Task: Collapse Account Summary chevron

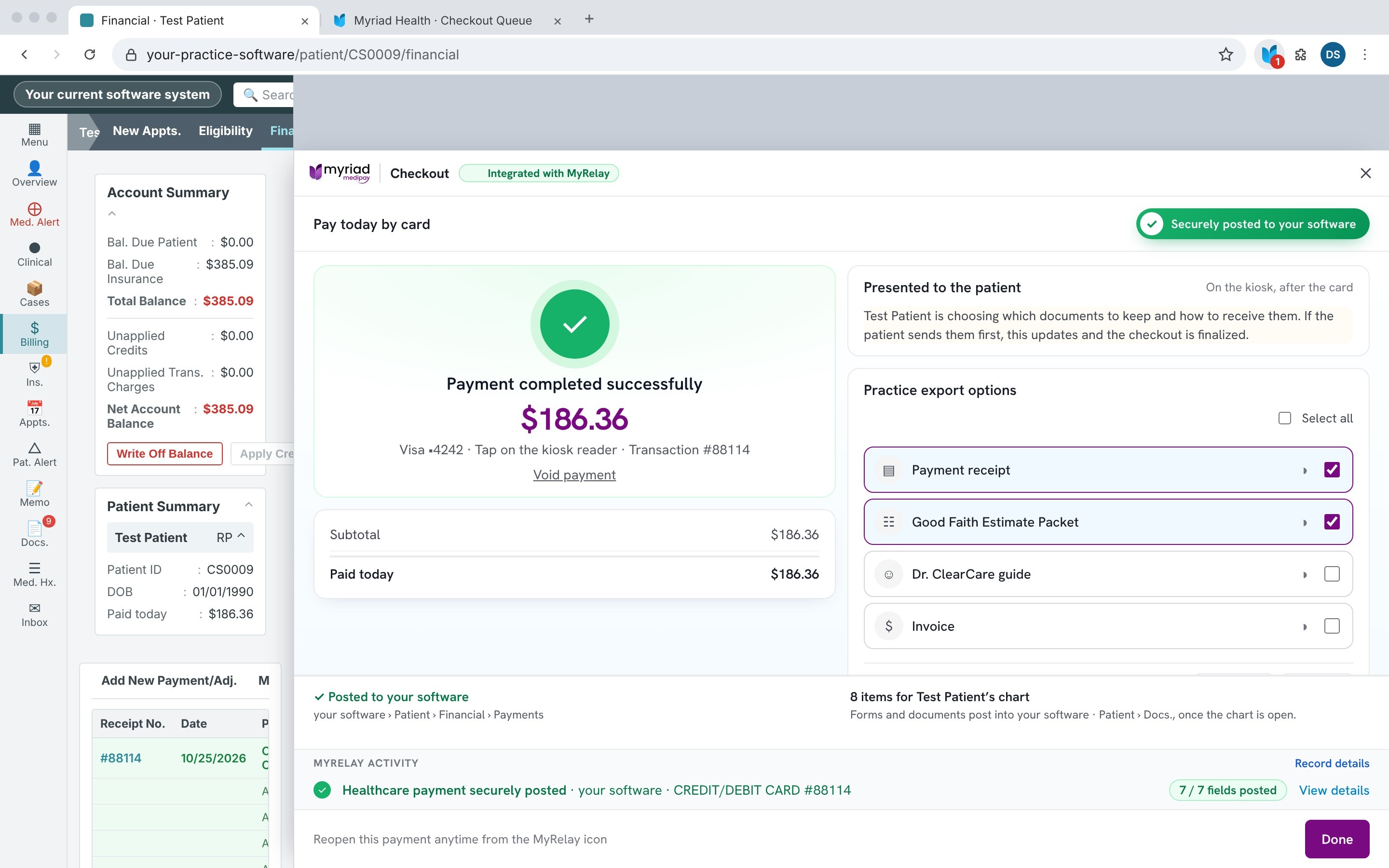Action: tap(112, 214)
